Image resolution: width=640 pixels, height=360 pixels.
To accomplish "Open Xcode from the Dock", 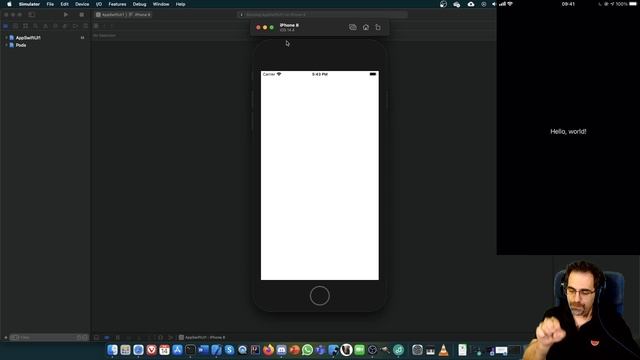I will point(216,350).
